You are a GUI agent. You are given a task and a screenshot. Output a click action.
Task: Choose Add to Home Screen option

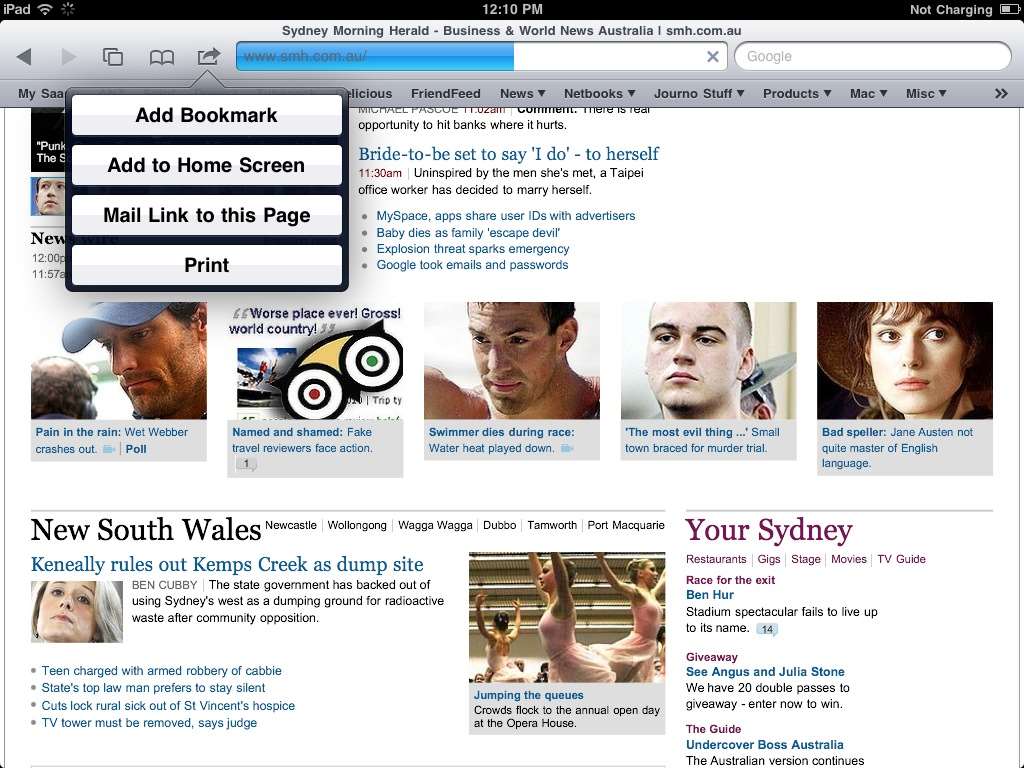206,165
